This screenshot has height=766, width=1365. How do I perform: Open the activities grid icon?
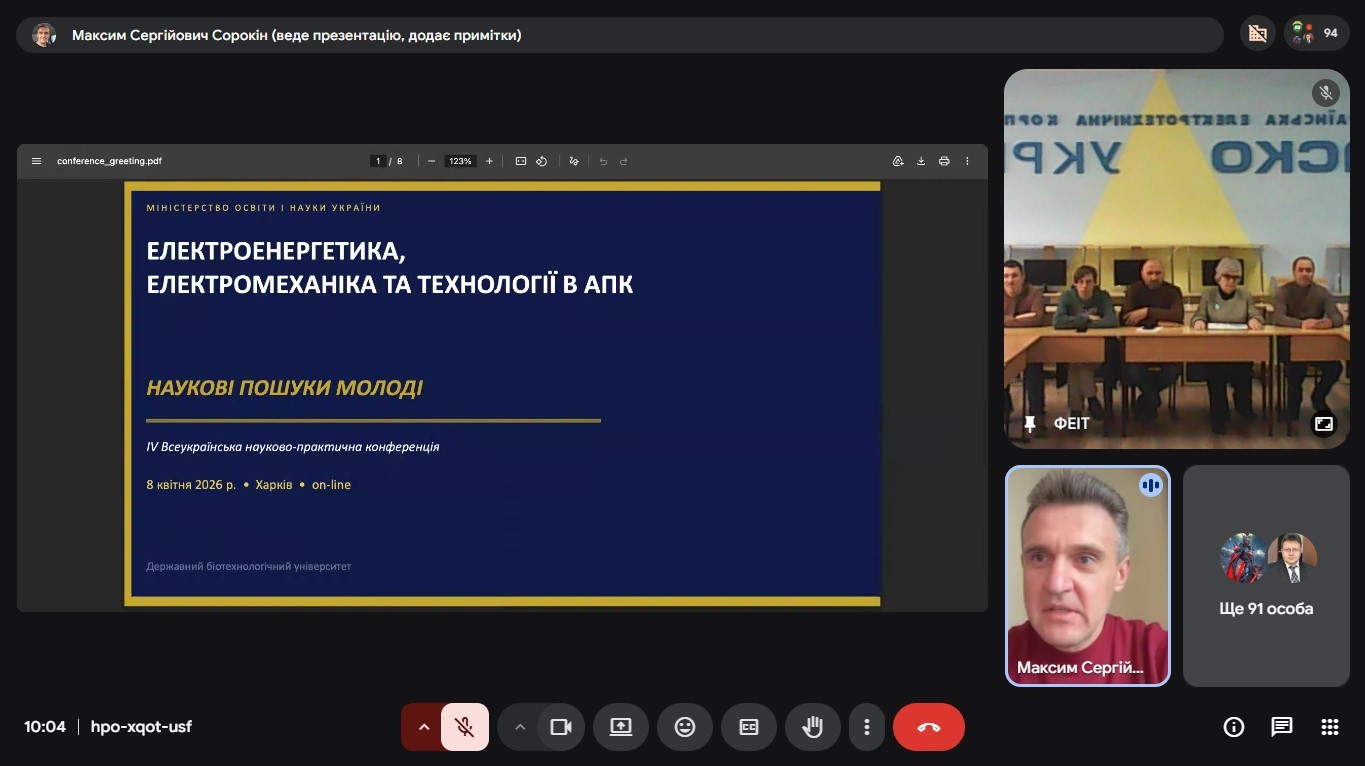1329,727
